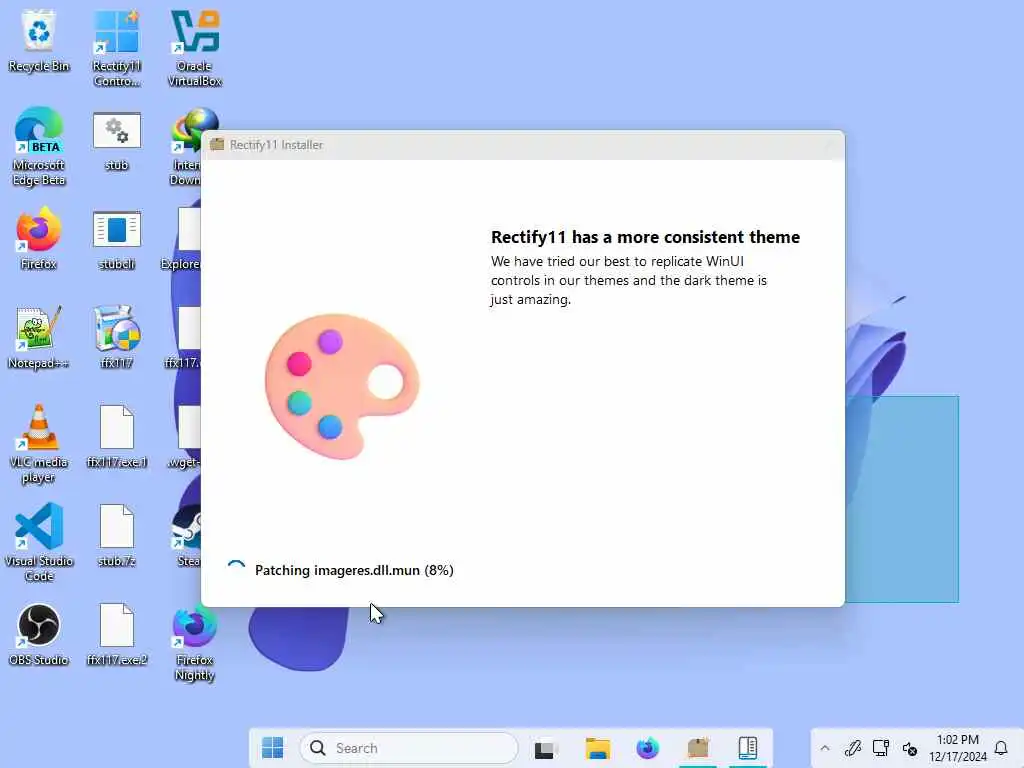This screenshot has width=1024, height=768.
Task: Click the pen tray icon
Action: (852, 748)
